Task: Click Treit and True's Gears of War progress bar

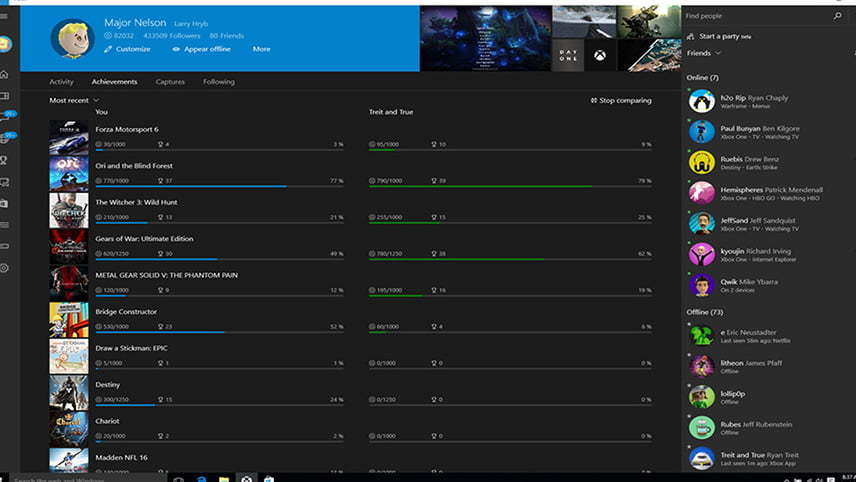Action: (x=510, y=259)
